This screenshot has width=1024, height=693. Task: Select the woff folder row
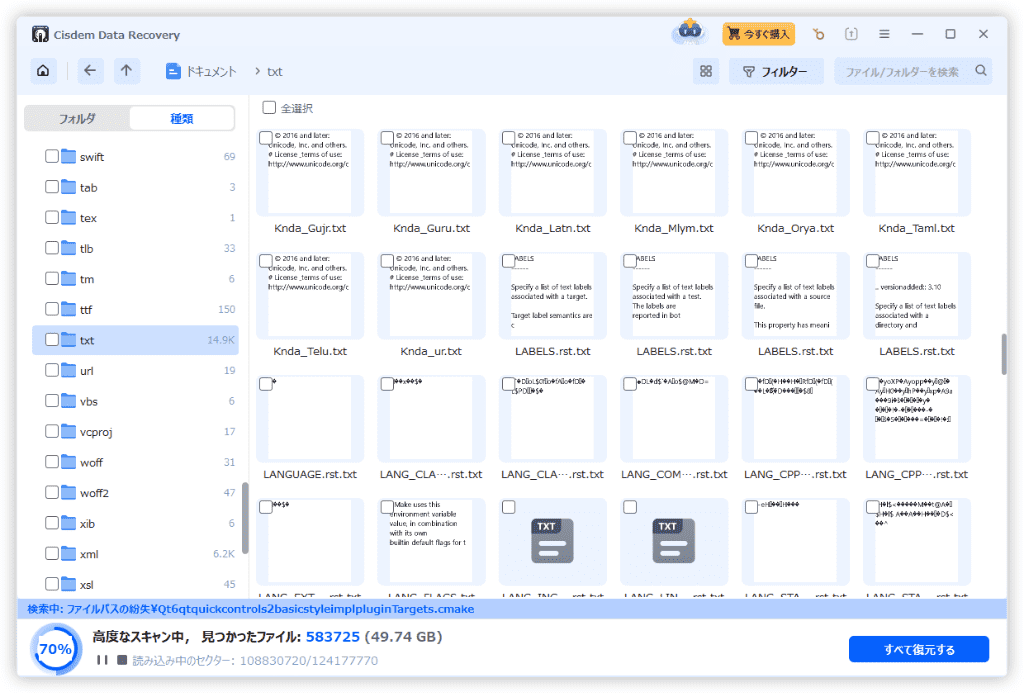click(135, 462)
